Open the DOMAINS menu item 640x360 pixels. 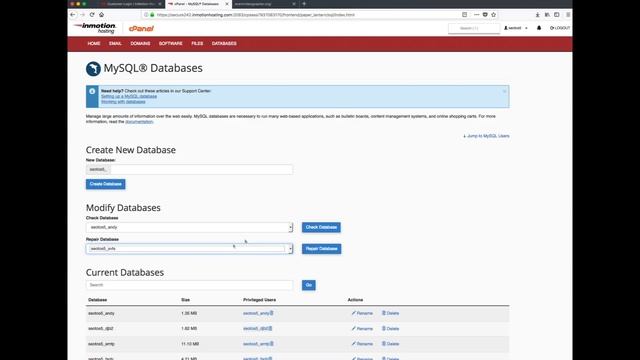(x=140, y=44)
